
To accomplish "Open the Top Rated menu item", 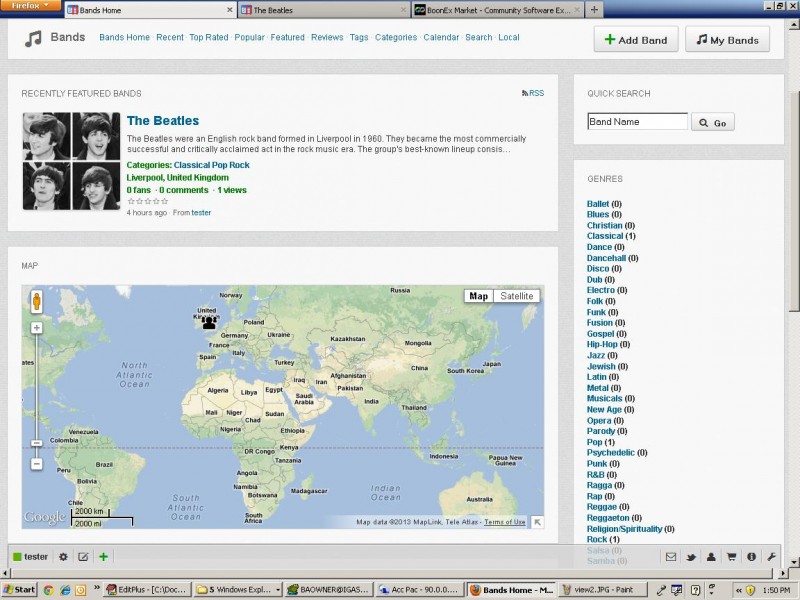I will pyautogui.click(x=209, y=37).
